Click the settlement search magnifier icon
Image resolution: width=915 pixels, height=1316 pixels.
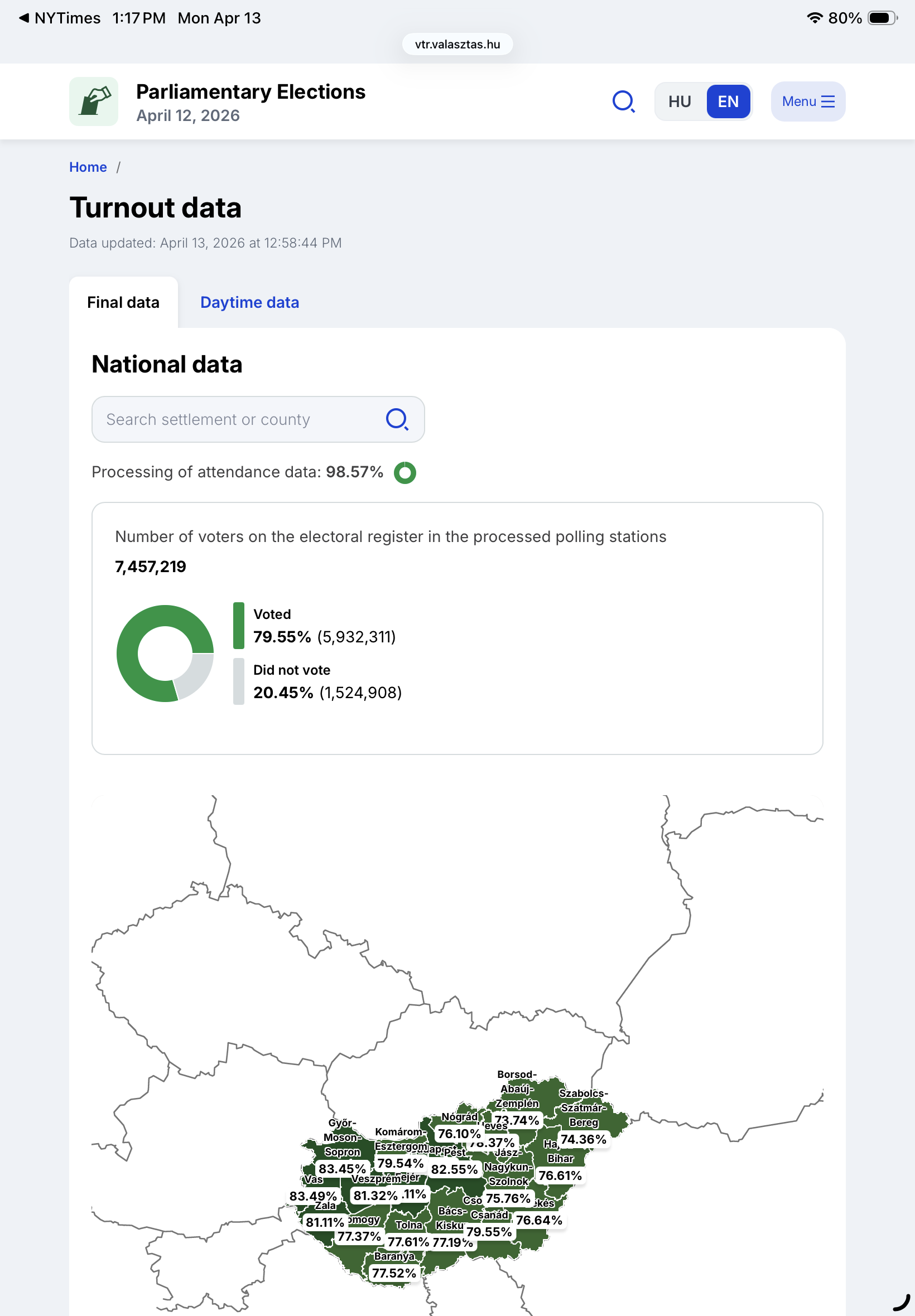tap(397, 419)
